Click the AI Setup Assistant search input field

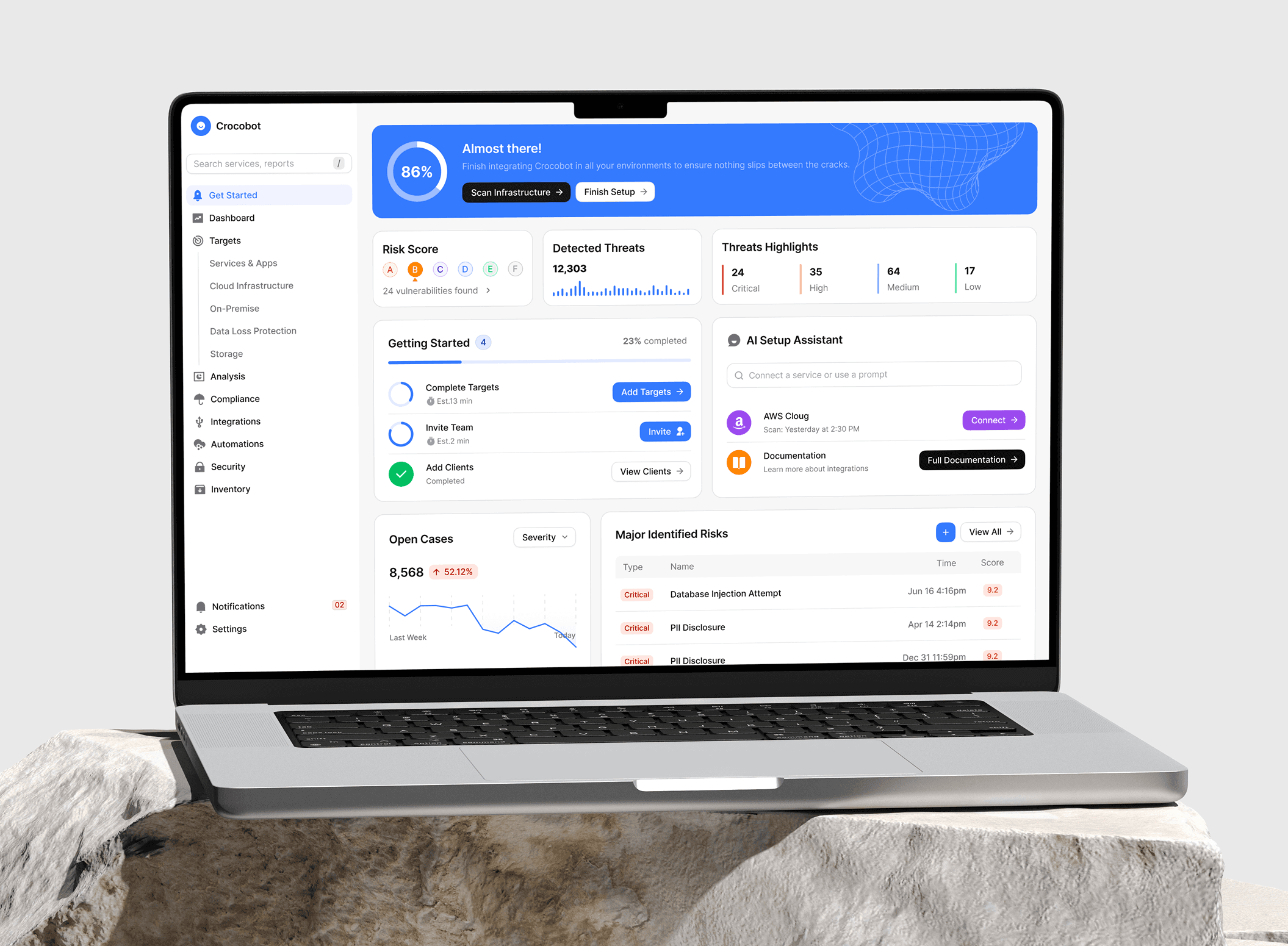click(x=874, y=375)
